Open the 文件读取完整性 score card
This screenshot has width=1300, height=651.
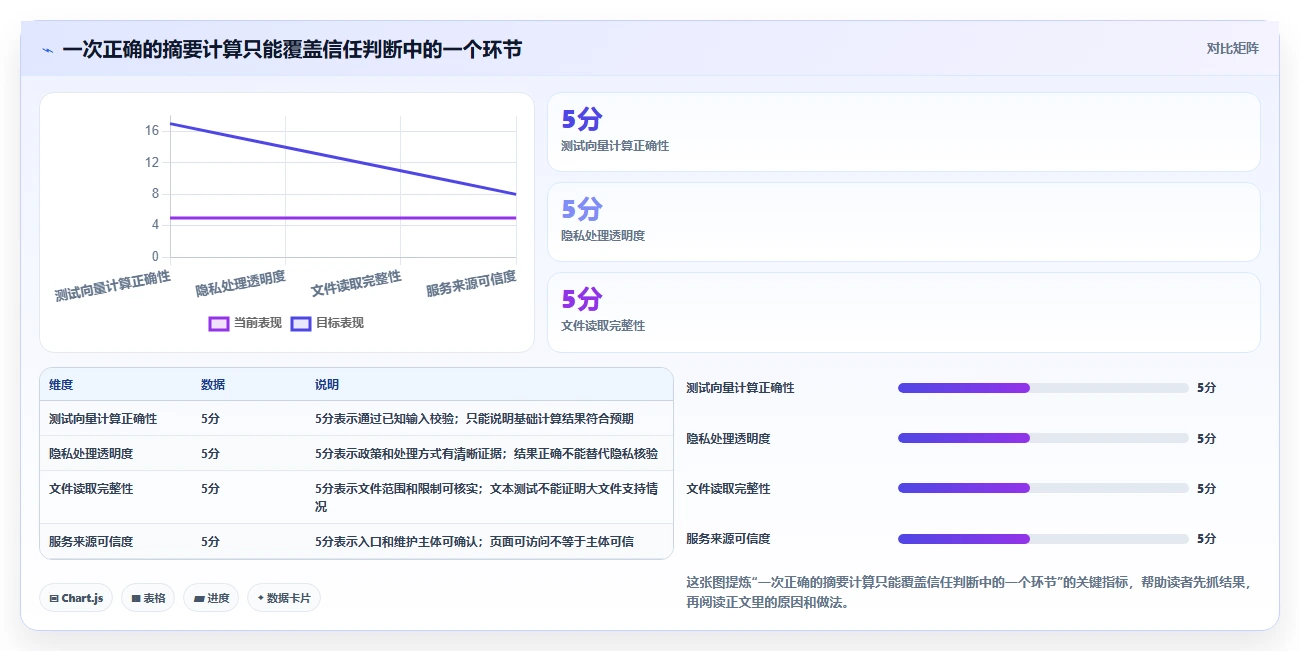tap(903, 312)
